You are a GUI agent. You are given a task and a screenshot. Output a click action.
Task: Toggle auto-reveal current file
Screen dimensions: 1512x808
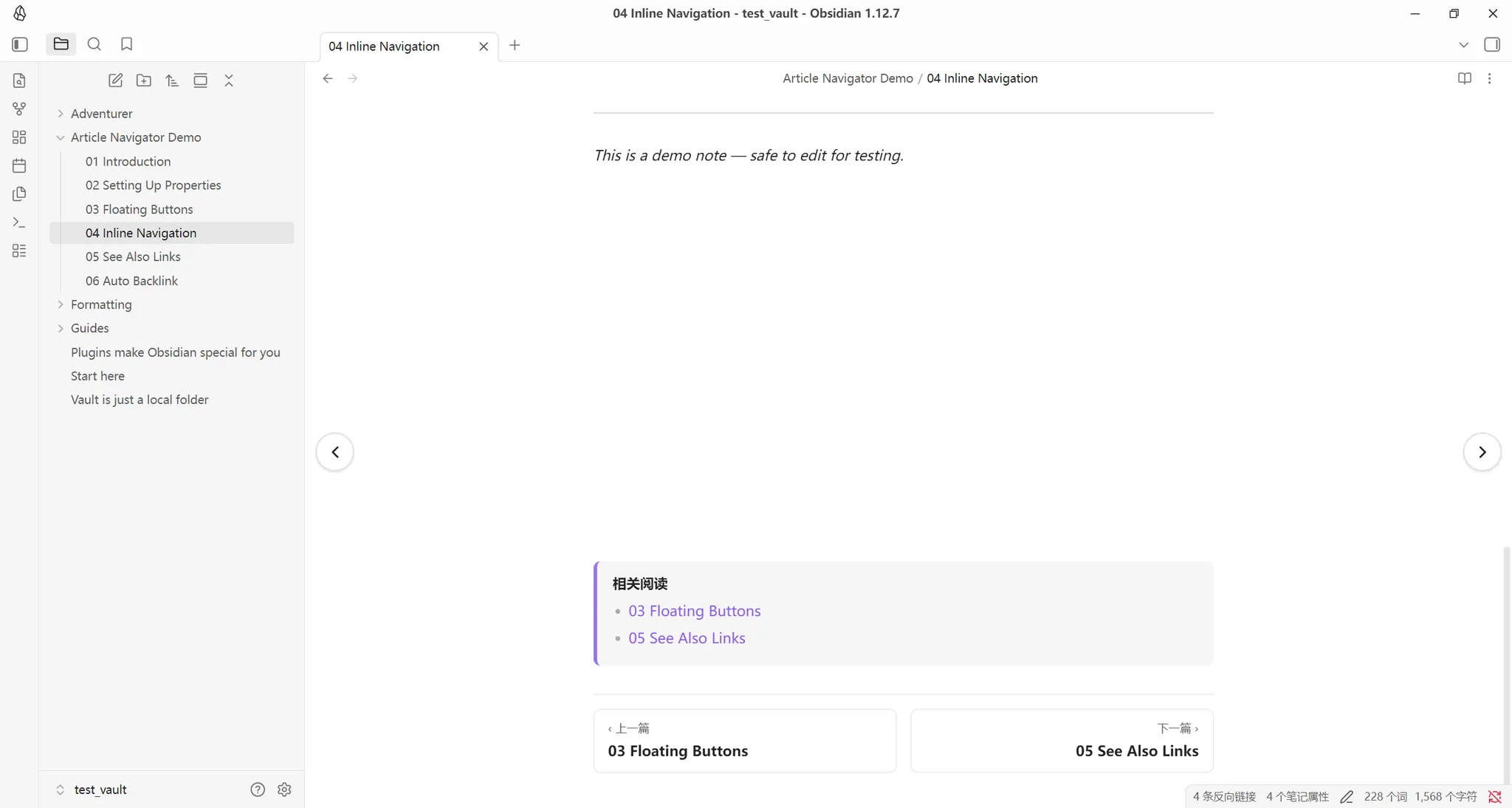pyautogui.click(x=200, y=81)
